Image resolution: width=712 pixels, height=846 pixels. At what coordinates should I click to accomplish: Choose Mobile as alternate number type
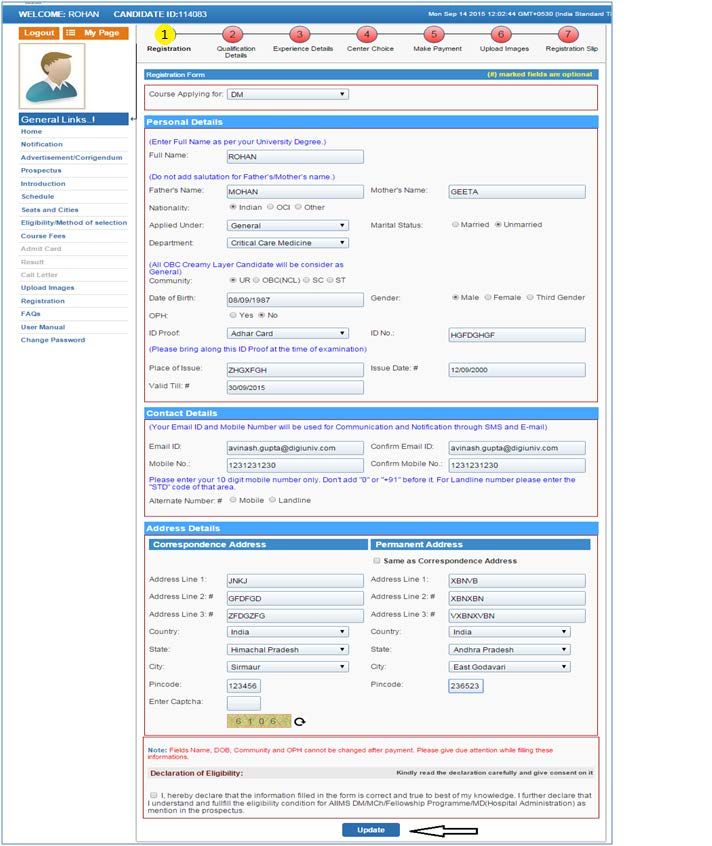pos(233,500)
